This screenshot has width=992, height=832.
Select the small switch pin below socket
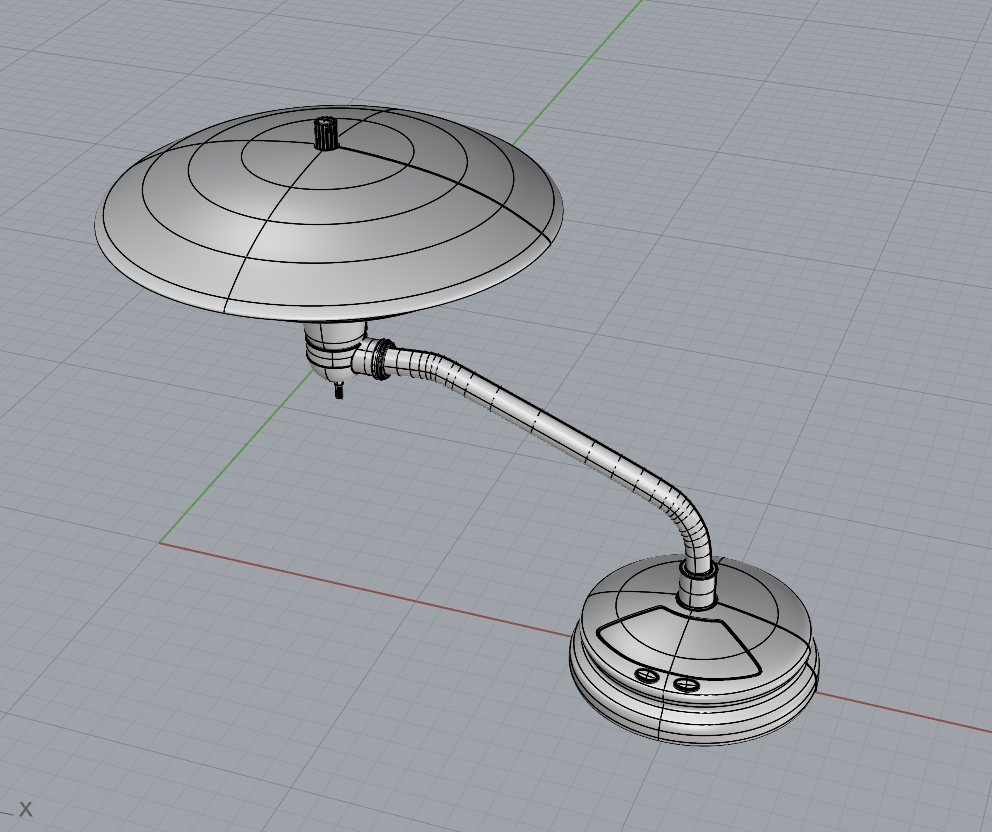(340, 390)
